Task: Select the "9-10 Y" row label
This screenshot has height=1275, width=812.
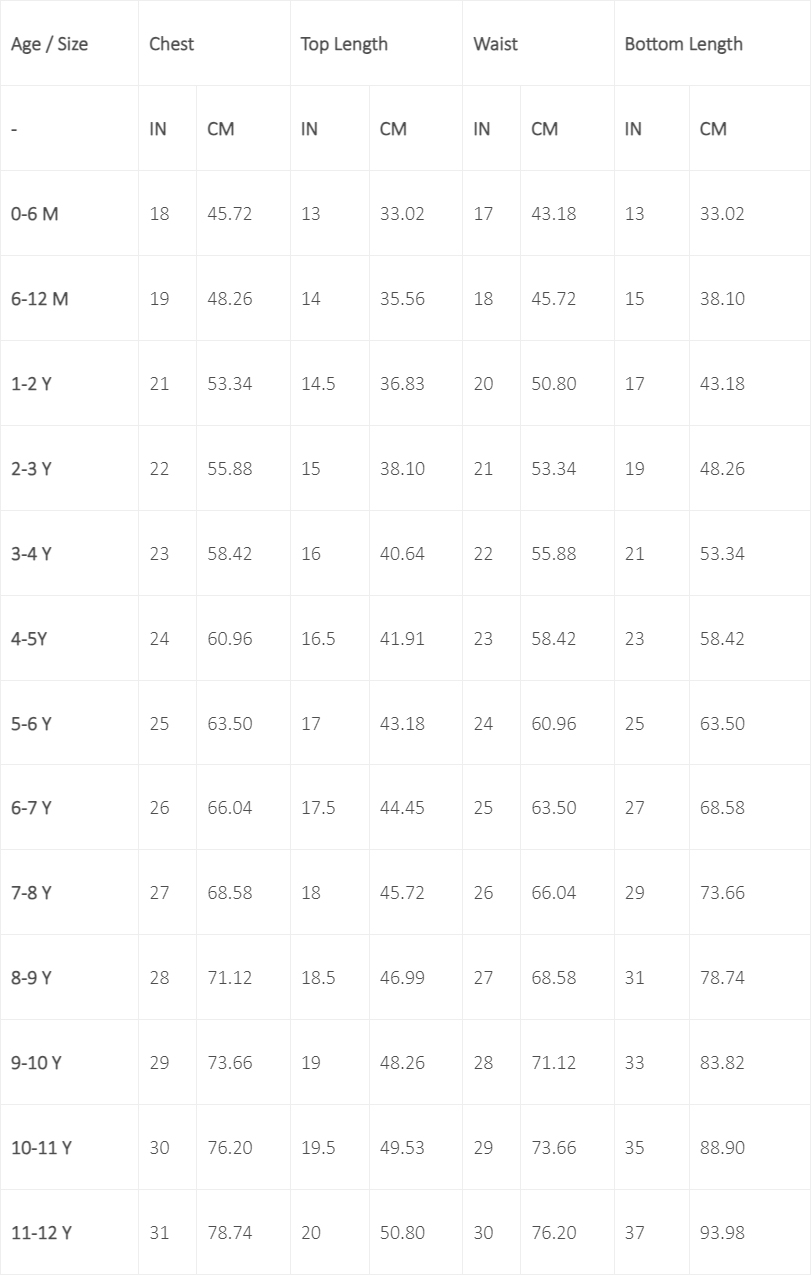Action: tap(36, 1063)
